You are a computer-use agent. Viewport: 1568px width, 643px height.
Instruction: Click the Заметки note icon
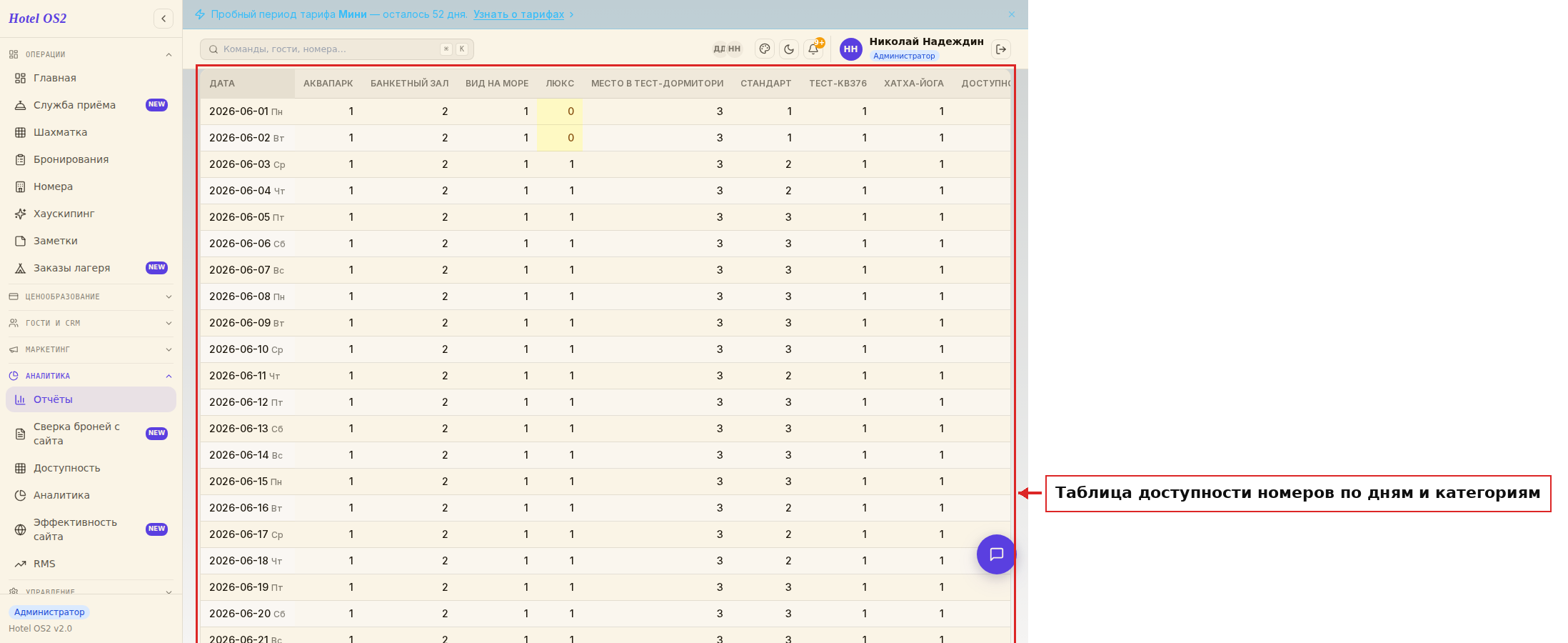pyautogui.click(x=20, y=241)
